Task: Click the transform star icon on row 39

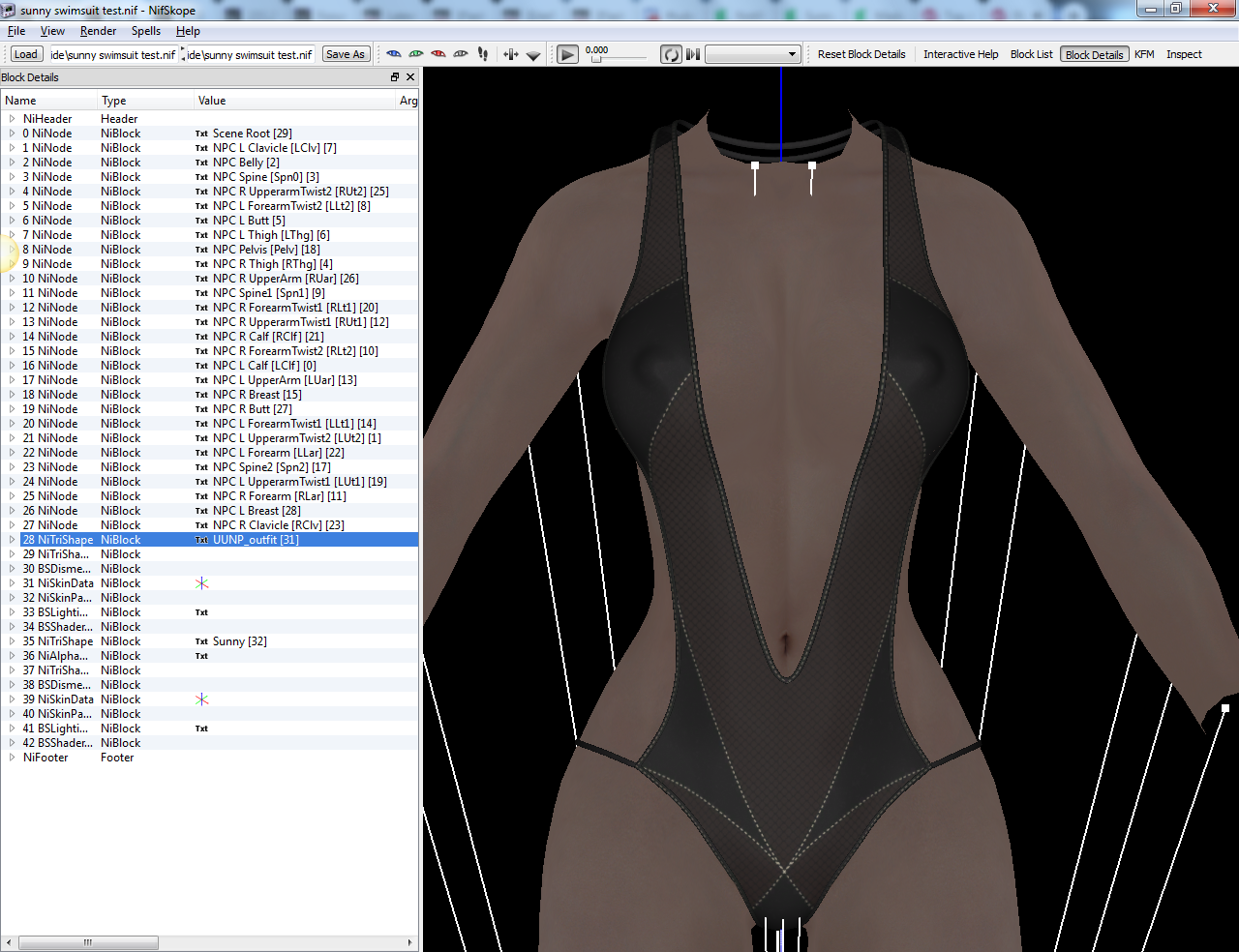Action: (201, 699)
